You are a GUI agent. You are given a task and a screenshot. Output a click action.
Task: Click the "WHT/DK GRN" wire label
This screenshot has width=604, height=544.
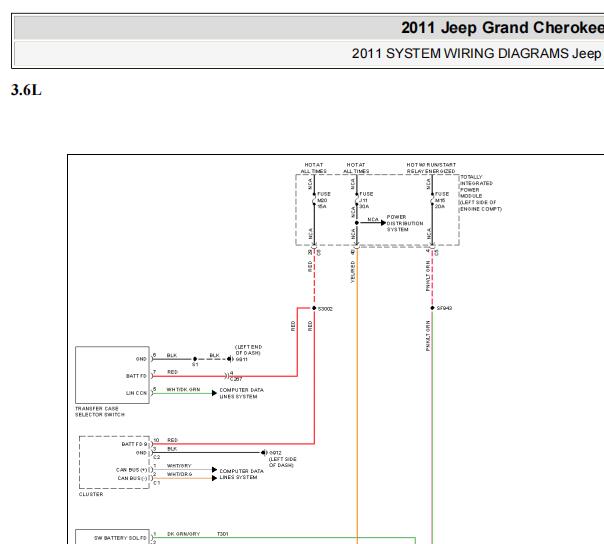pyautogui.click(x=183, y=390)
